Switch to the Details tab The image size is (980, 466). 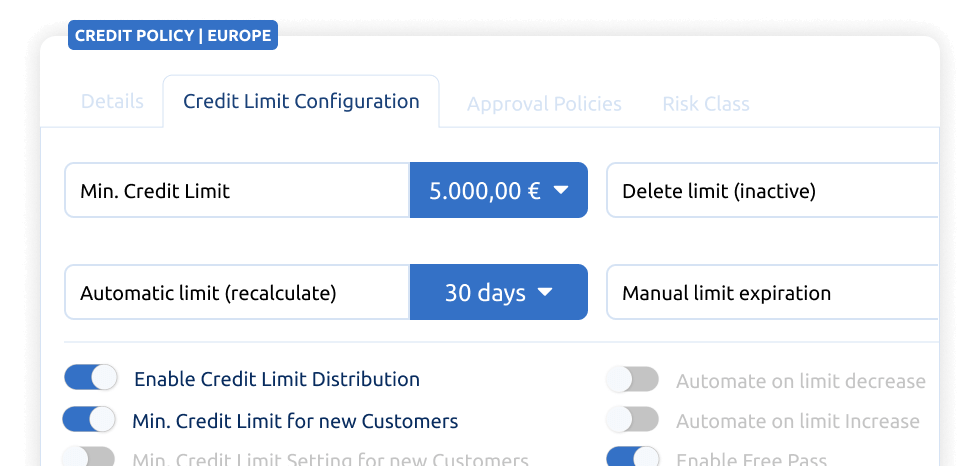tap(112, 102)
